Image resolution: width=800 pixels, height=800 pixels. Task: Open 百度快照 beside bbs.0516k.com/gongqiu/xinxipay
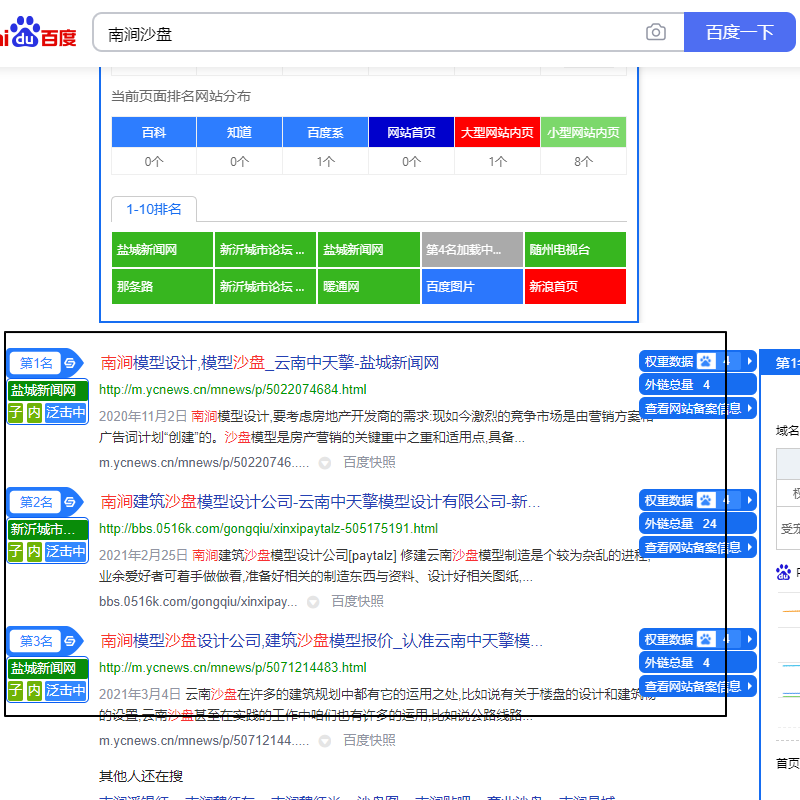point(357,602)
